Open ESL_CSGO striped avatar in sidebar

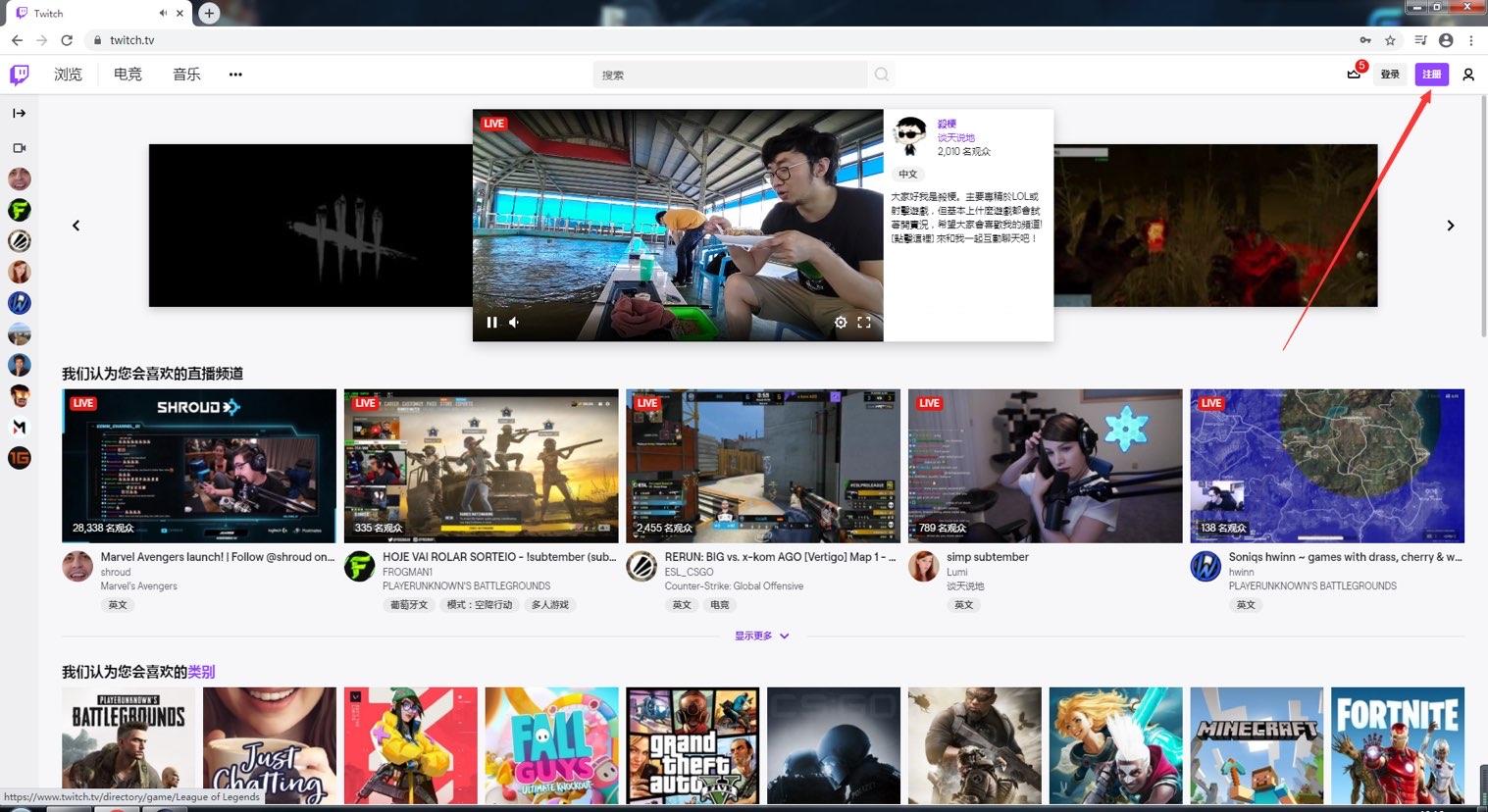tap(19, 241)
